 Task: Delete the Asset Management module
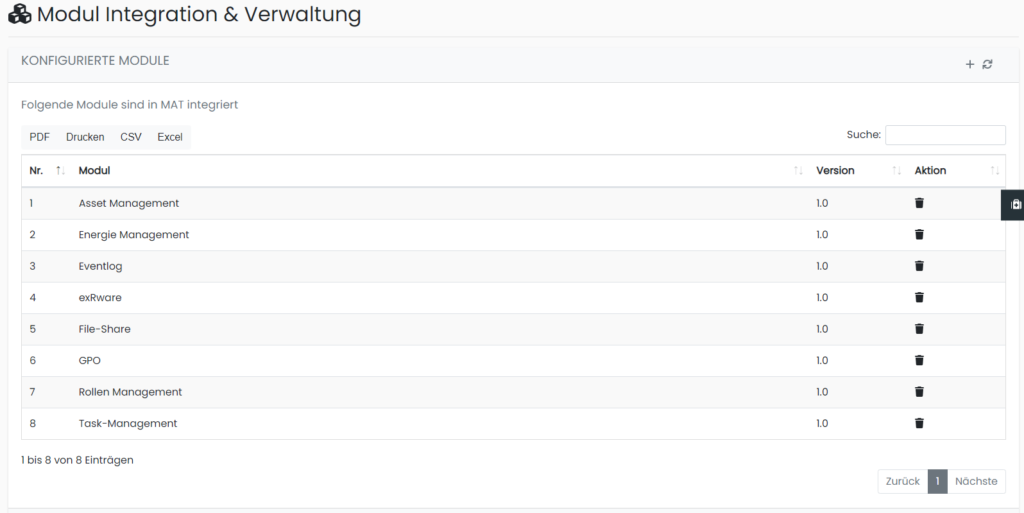click(919, 203)
